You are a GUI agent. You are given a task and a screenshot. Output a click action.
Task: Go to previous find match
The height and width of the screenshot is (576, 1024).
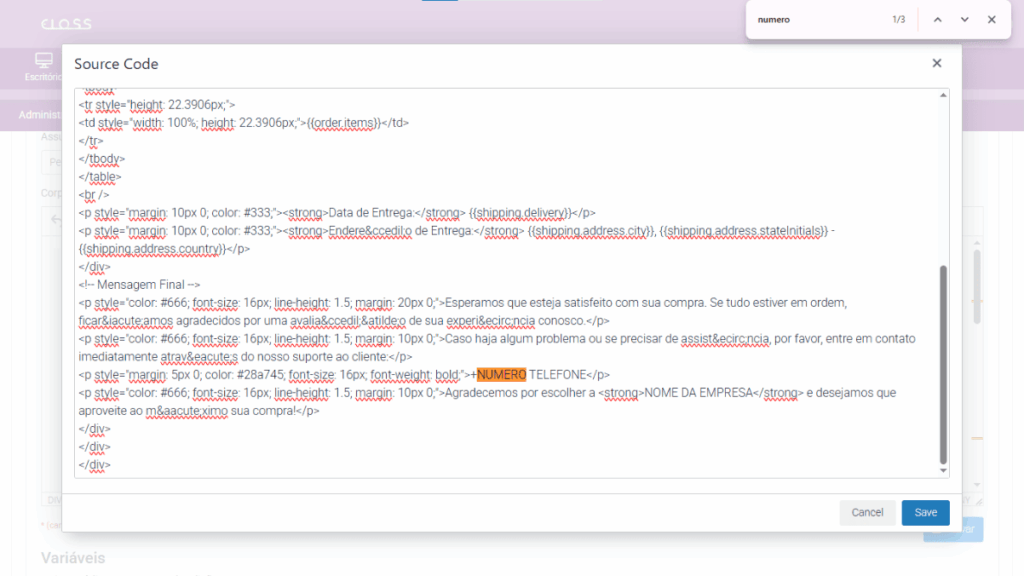pos(937,20)
